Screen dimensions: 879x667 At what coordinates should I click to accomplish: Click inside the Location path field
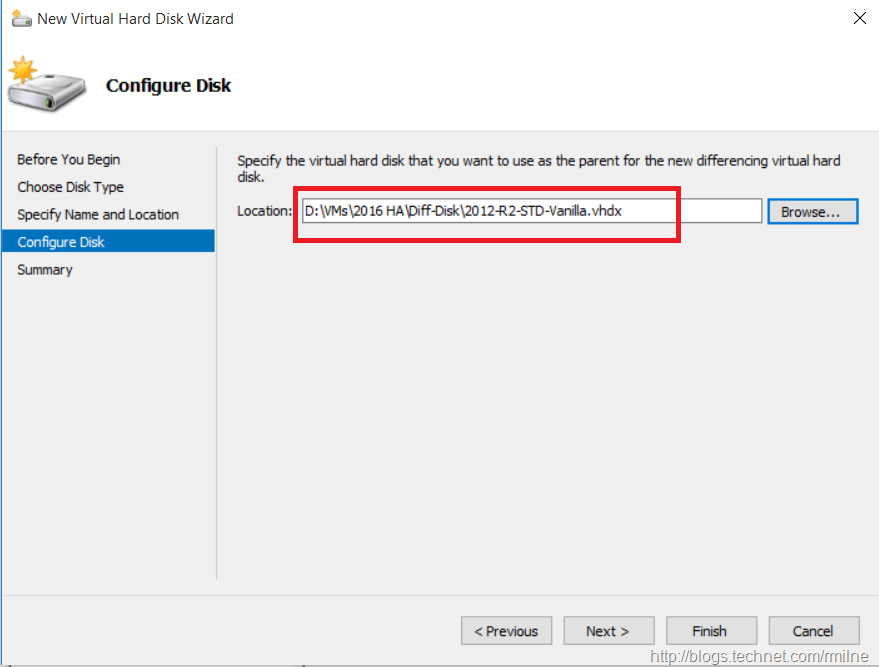tap(531, 211)
